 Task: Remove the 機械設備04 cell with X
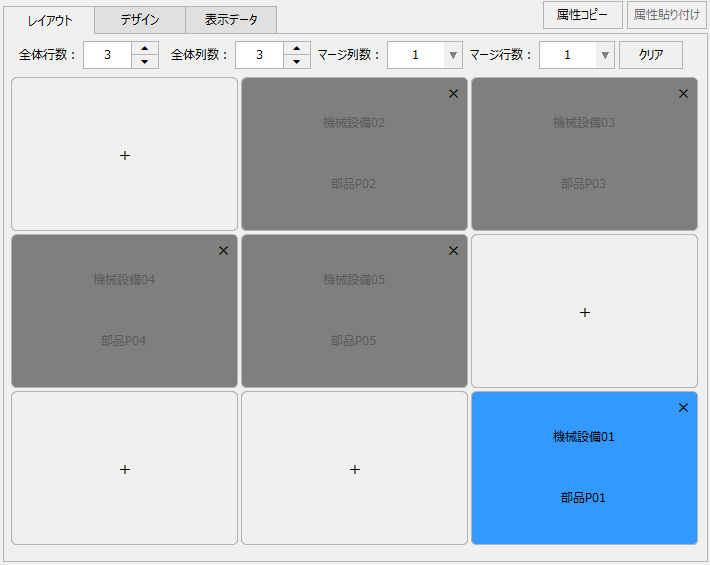click(x=223, y=251)
